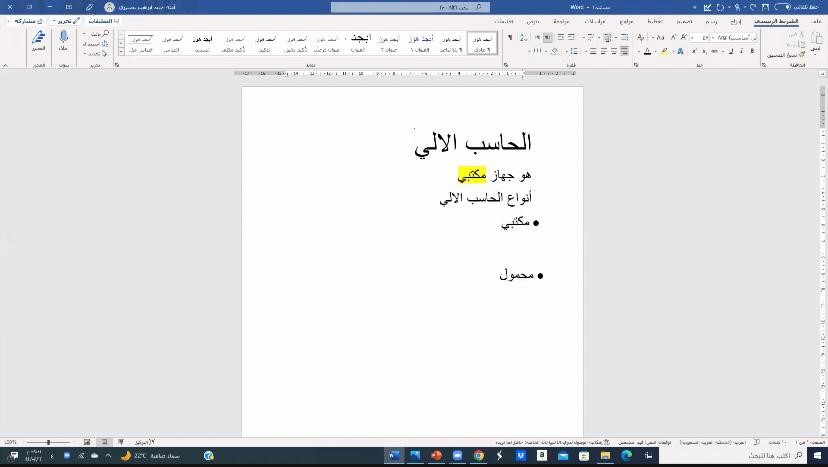828x467 pixels.
Task: Expand the styles gallery with the More arrow
Action: coord(121,51)
